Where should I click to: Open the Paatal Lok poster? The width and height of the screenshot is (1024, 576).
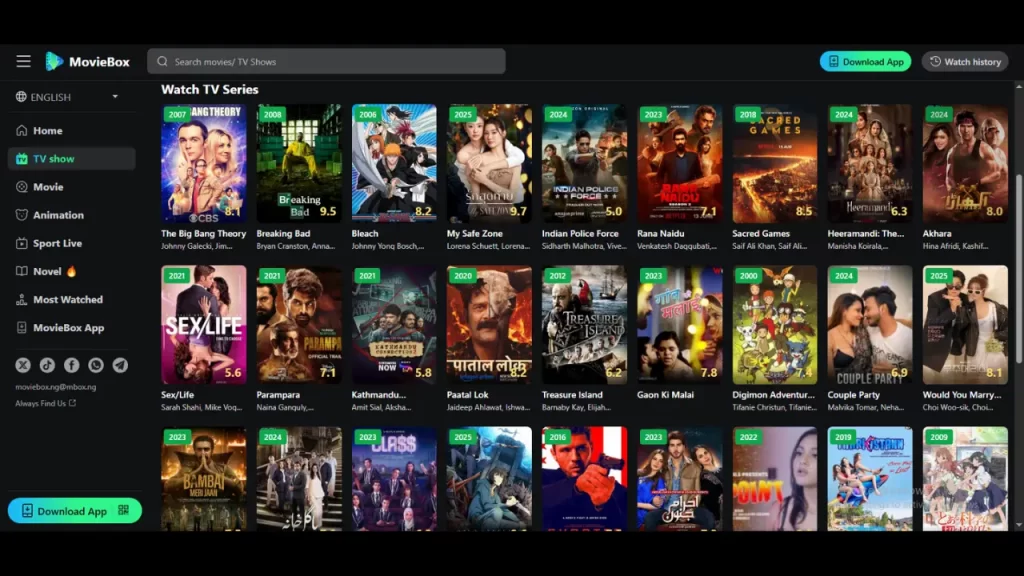pos(489,325)
